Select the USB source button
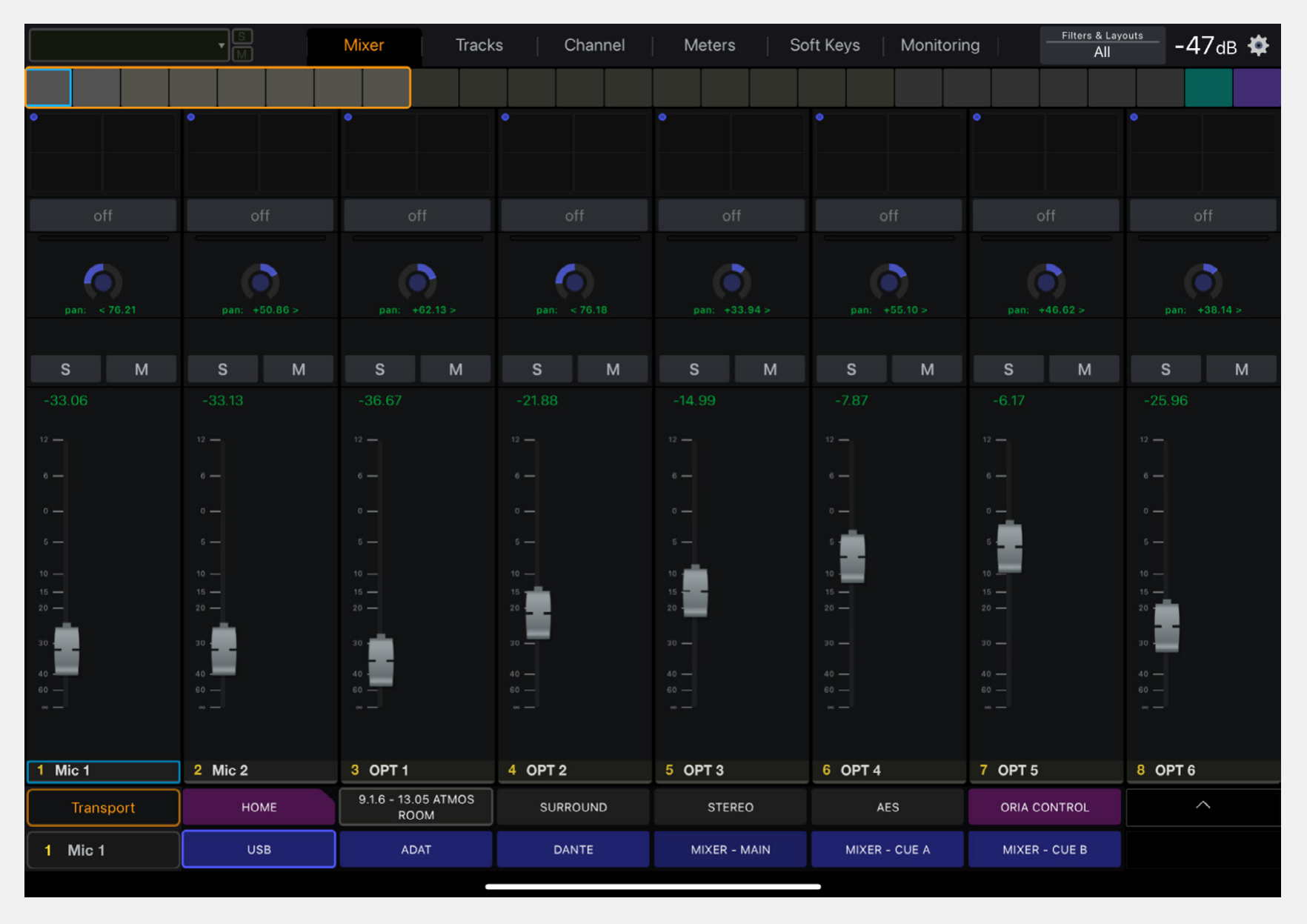Screen dimensions: 1307x924 (x=259, y=849)
